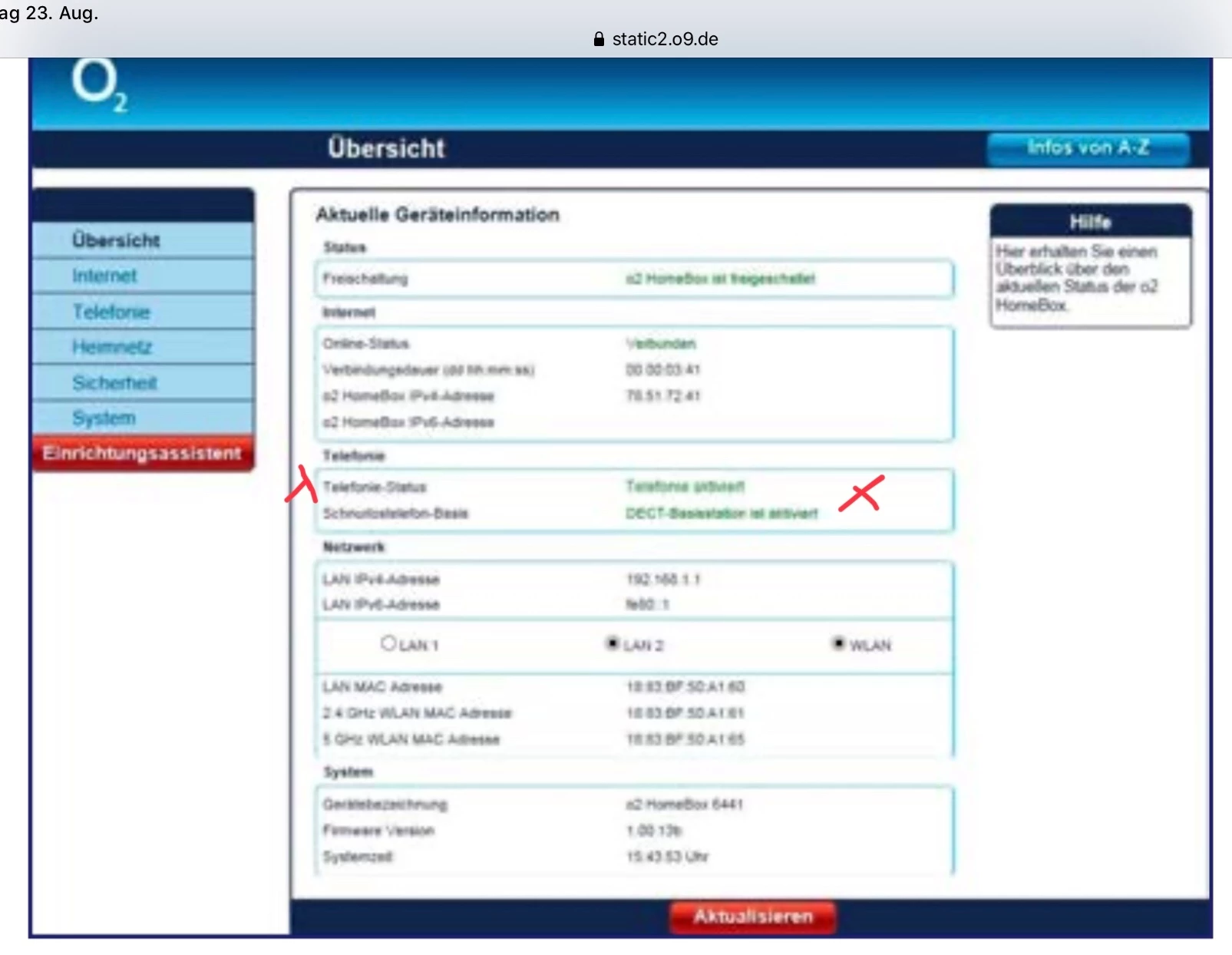Click the system time 15:43:53 Uhr
This screenshot has height=955, width=1232.
pyautogui.click(x=668, y=857)
